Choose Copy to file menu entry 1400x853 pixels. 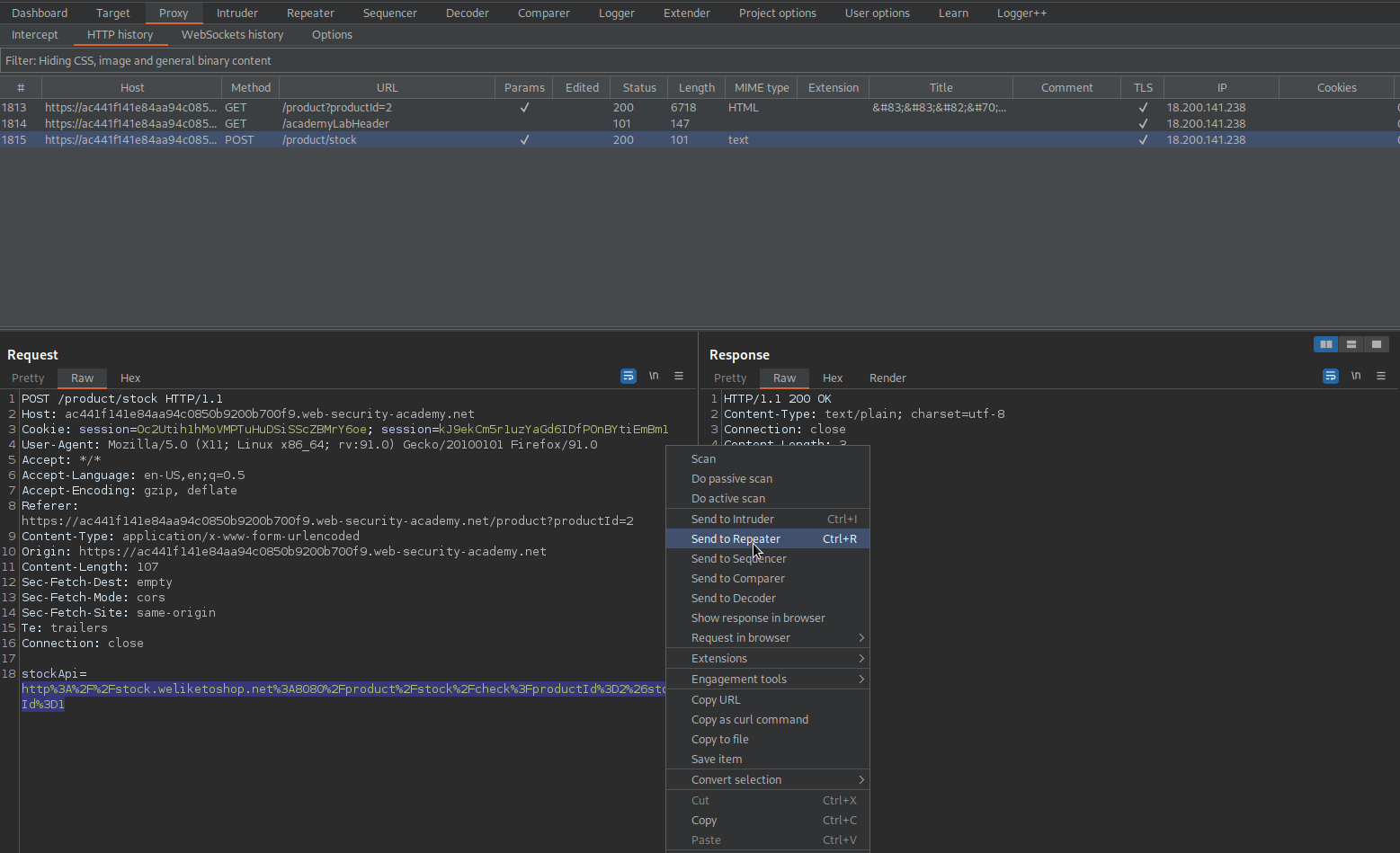[768, 740]
